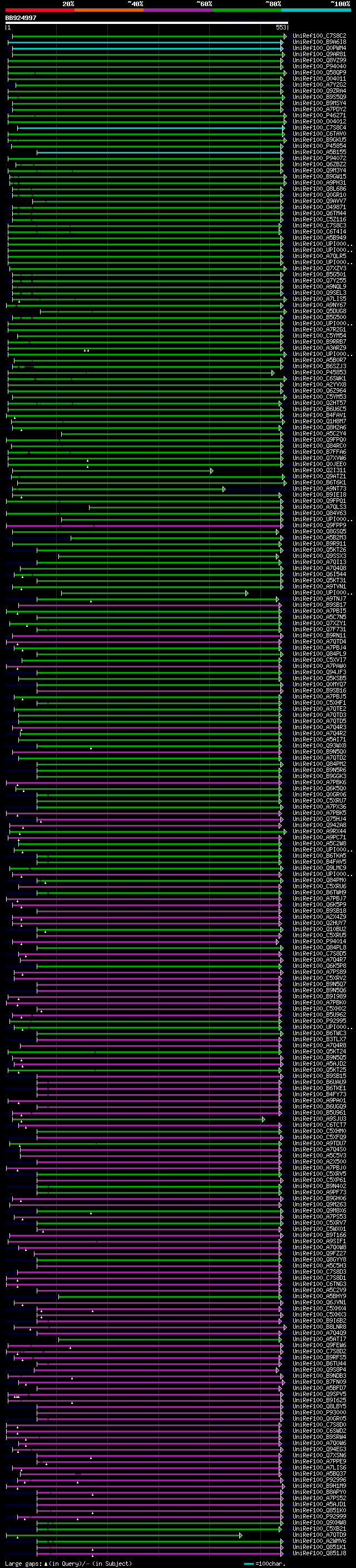
Task: Select label UniRef100_C6TAV0
Action: (319, 134)
